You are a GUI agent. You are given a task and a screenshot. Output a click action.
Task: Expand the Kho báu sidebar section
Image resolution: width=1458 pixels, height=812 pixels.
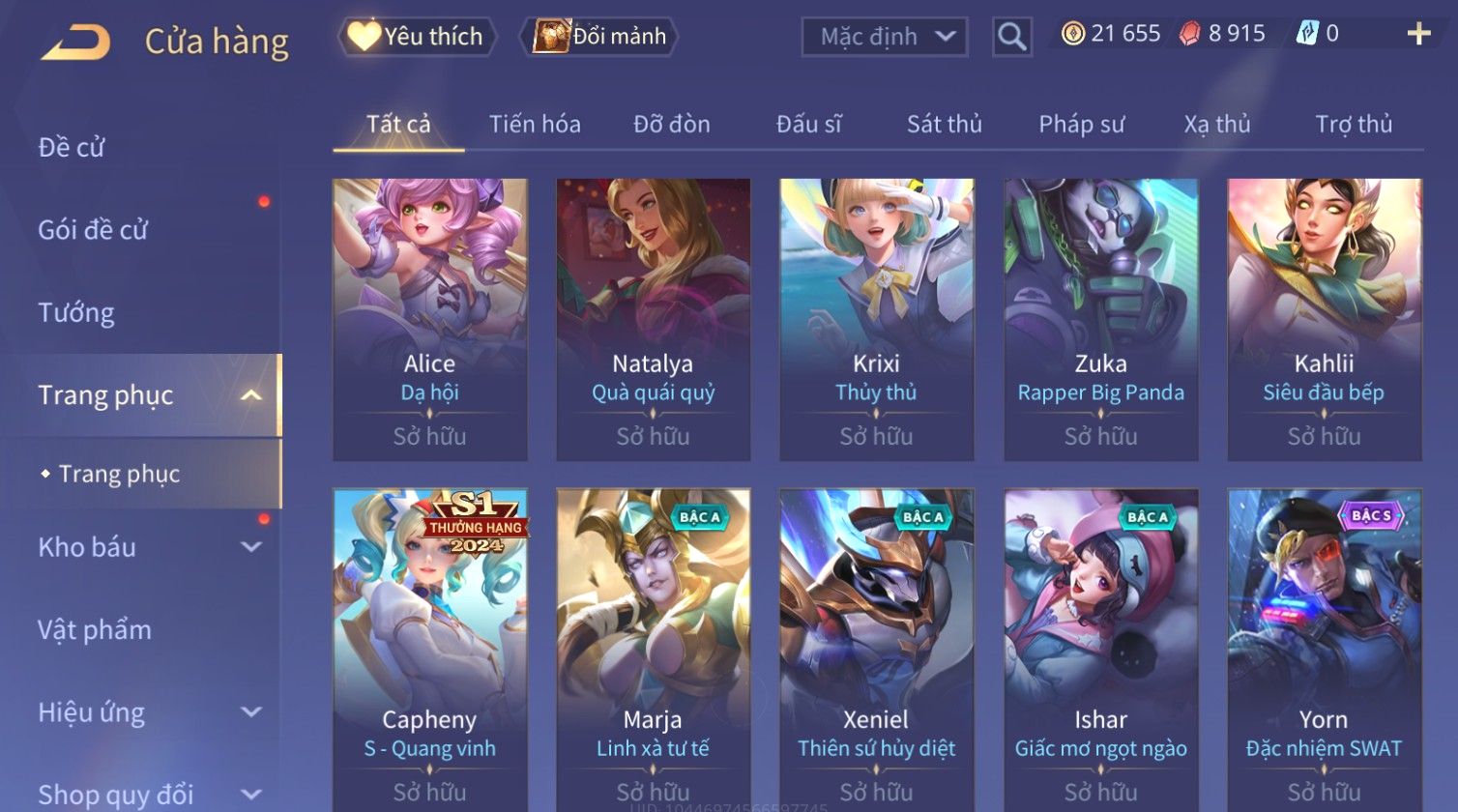click(x=251, y=547)
